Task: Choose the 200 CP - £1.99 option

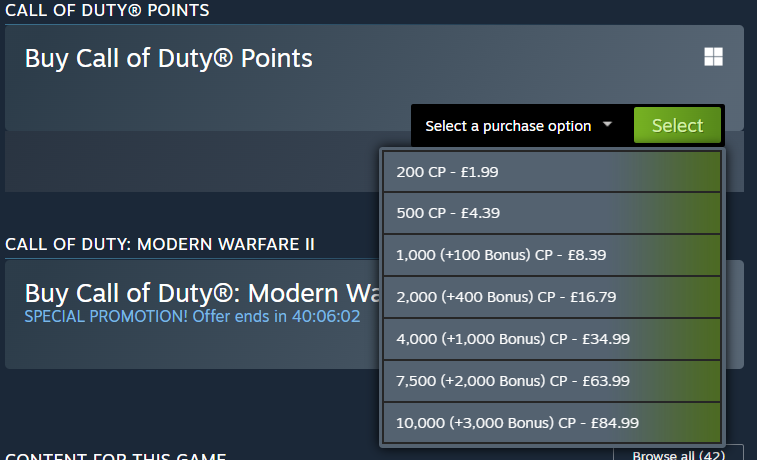Action: point(552,172)
